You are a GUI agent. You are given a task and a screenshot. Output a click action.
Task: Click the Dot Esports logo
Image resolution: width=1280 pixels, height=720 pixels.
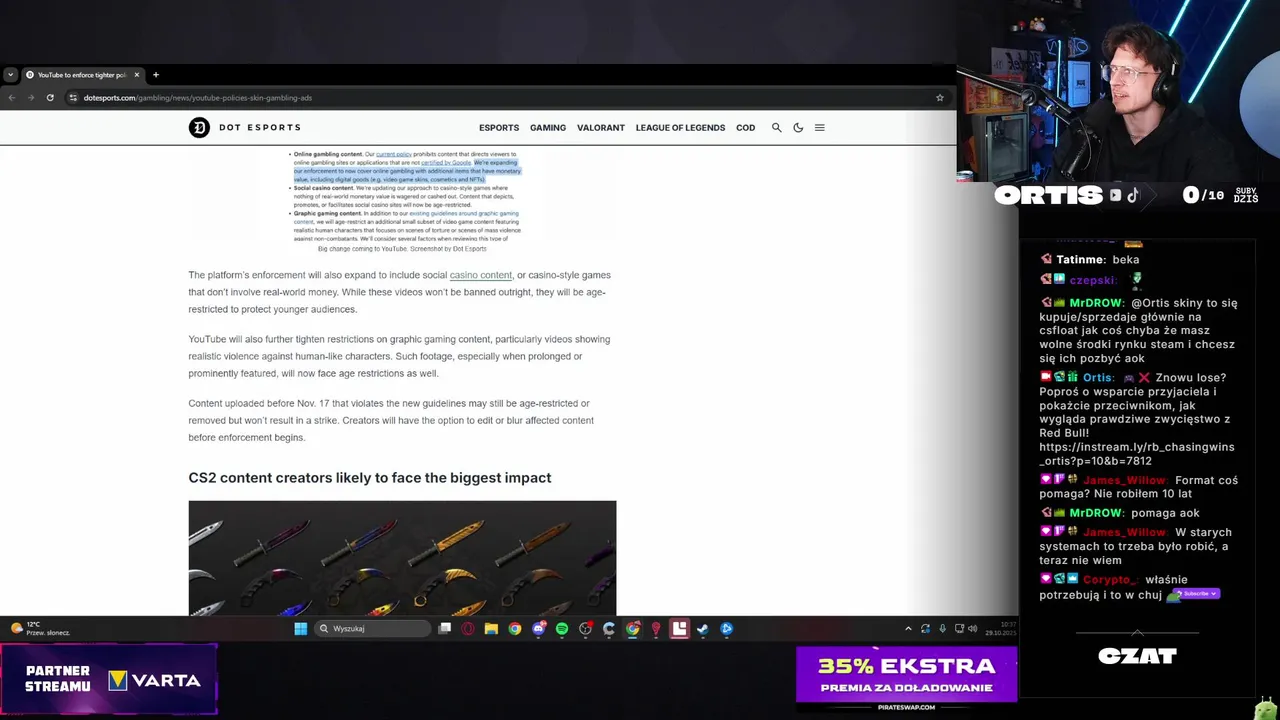[245, 127]
